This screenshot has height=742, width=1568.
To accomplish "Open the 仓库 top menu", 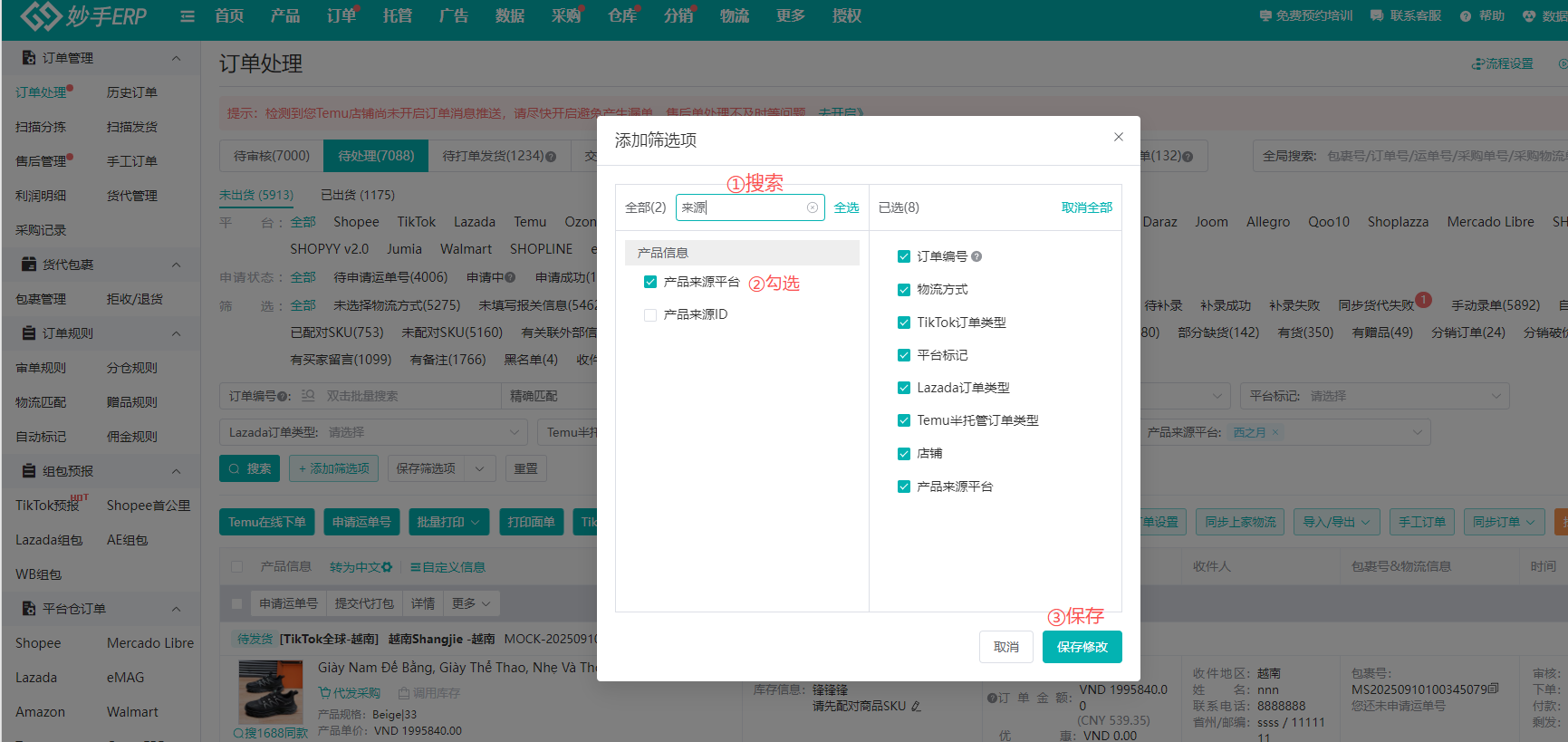I will [x=622, y=16].
